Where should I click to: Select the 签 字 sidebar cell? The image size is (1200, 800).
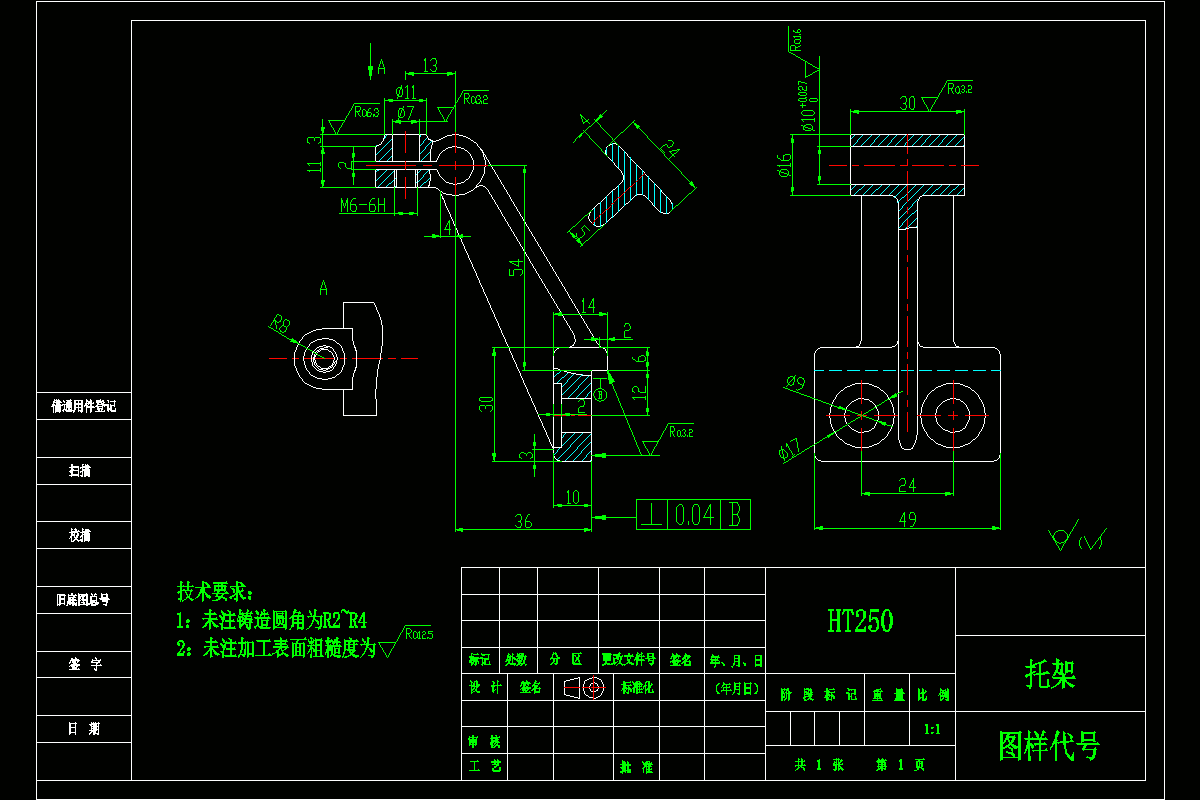84,664
